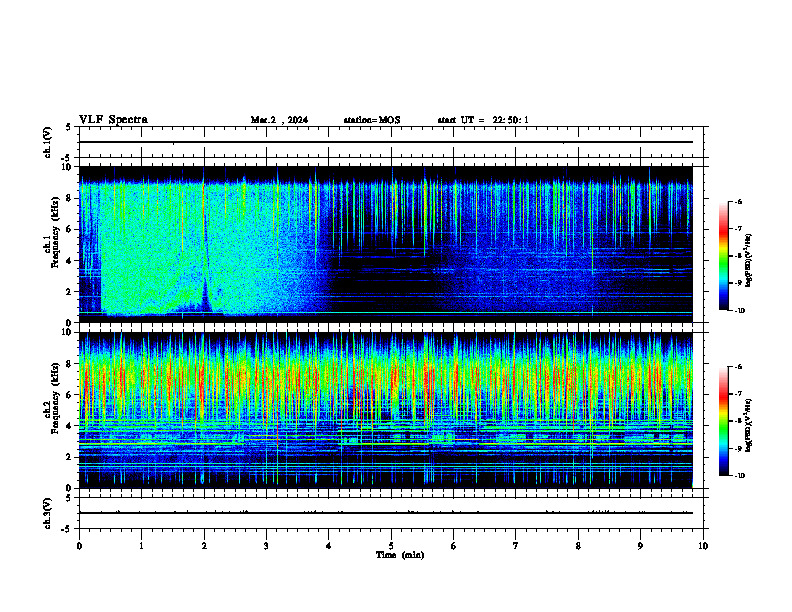
Task: Select time axis tick label "9"
Action: tap(640, 546)
